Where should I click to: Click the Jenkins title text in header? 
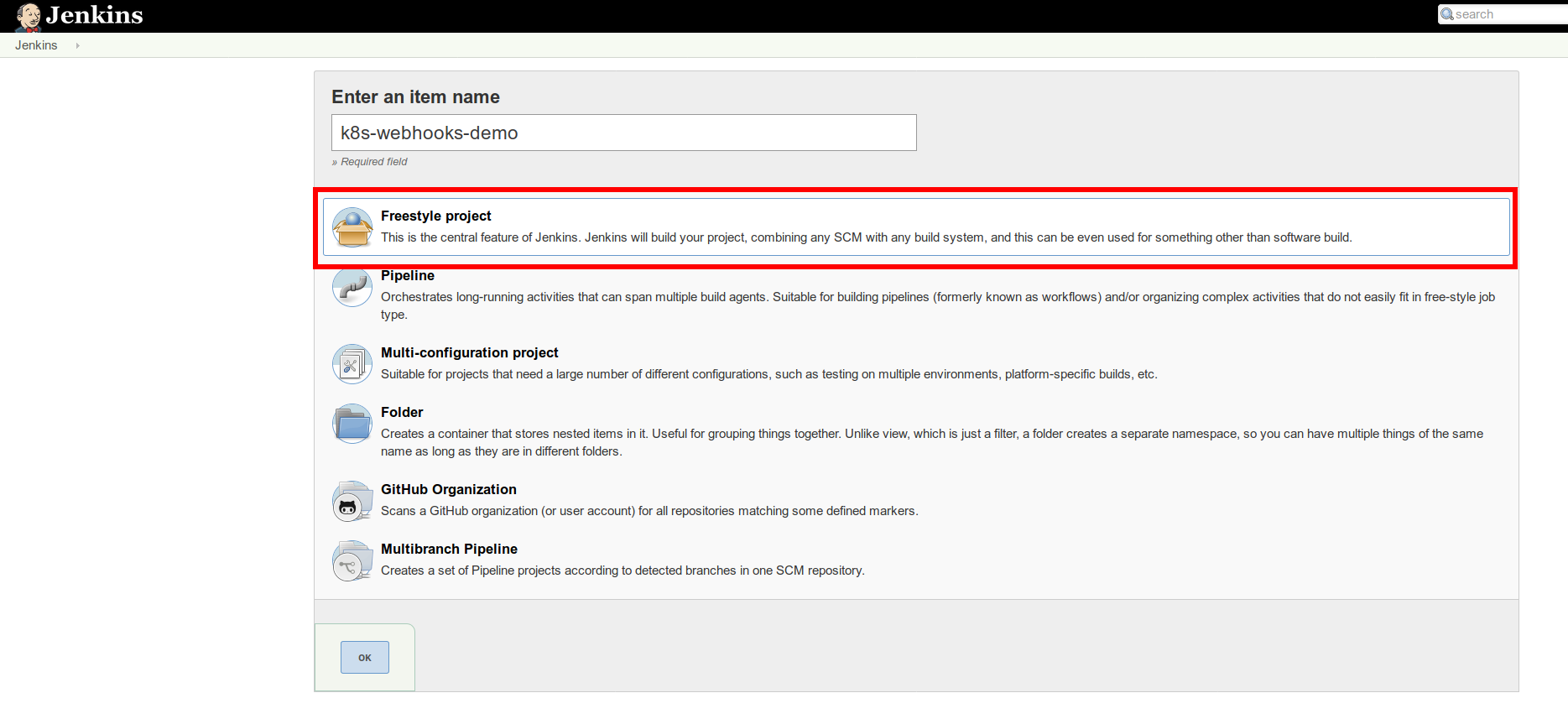(x=94, y=15)
